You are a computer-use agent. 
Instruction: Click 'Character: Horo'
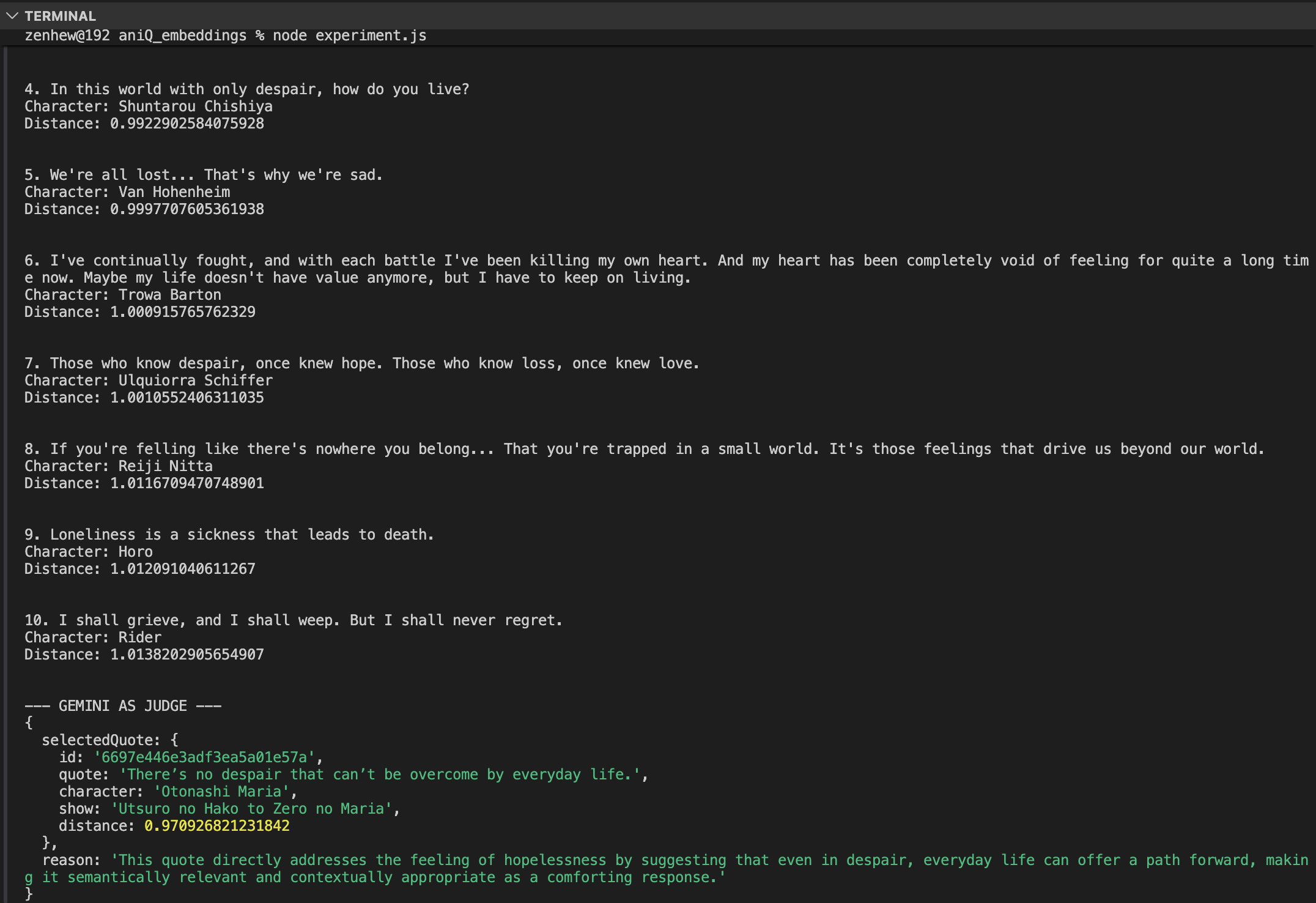tap(89, 552)
